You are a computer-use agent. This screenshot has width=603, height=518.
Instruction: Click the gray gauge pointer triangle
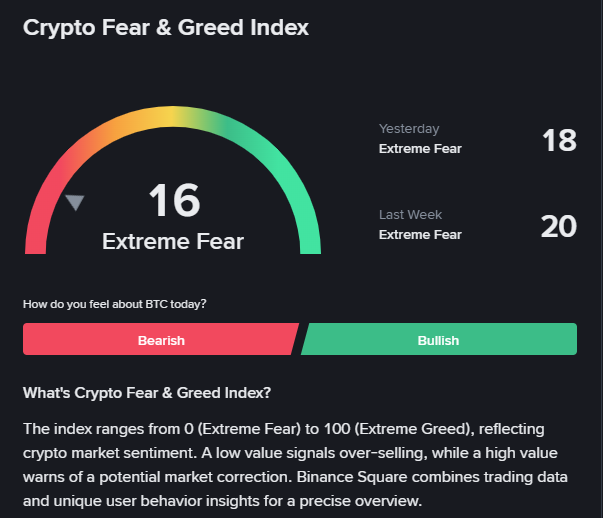click(x=75, y=202)
